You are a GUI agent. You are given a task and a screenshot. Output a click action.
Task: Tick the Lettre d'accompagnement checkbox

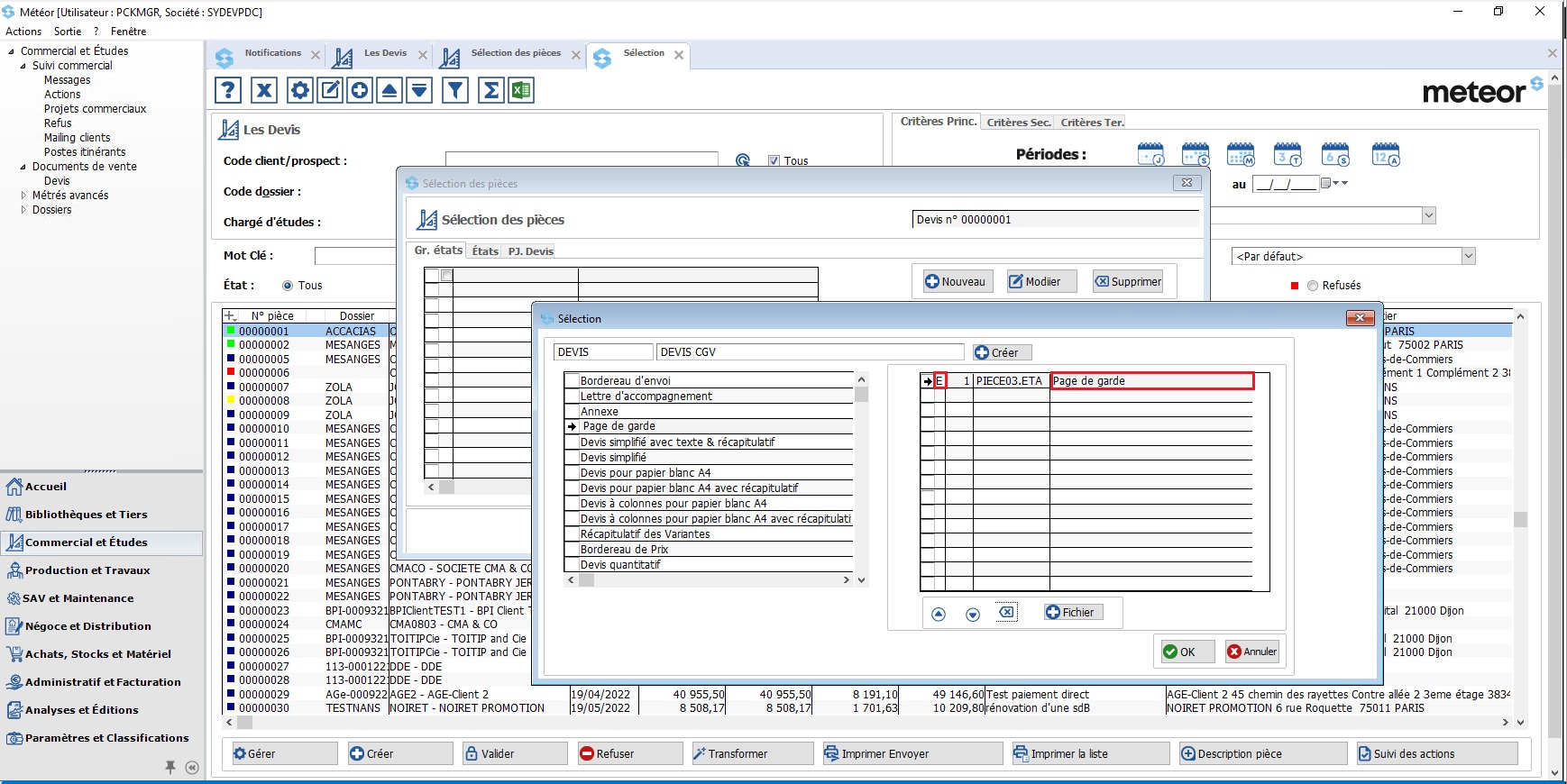point(572,396)
